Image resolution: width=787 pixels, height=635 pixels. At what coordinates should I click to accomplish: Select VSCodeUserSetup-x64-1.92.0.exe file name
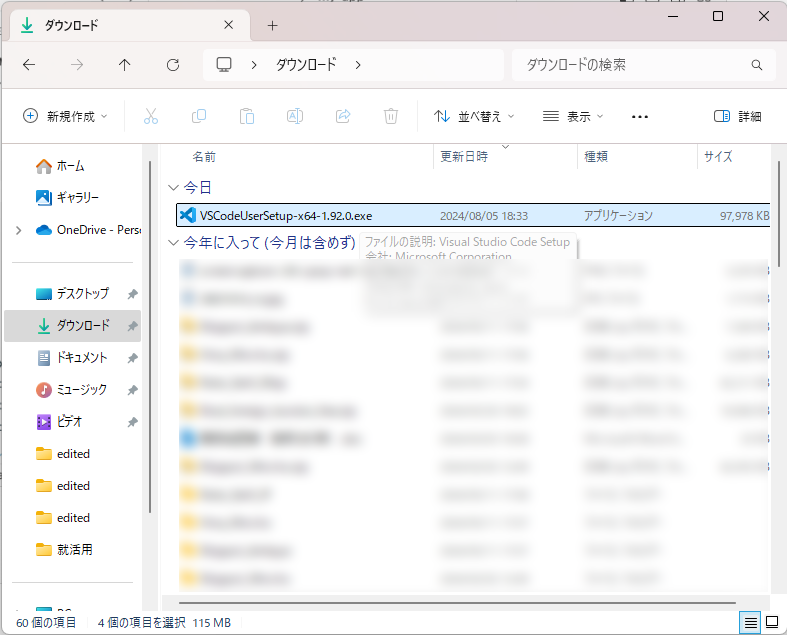pos(286,216)
